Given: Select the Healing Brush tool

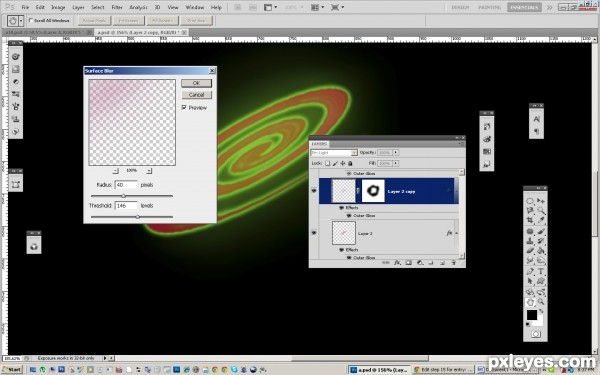Looking at the screenshot, I should [530, 232].
